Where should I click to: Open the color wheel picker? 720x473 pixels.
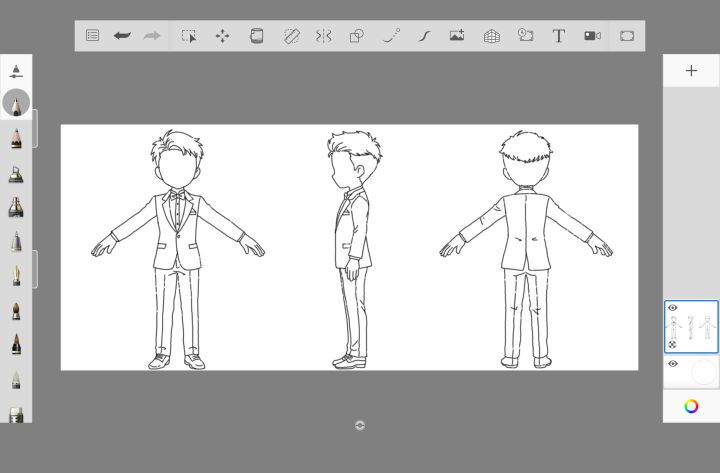tap(691, 406)
